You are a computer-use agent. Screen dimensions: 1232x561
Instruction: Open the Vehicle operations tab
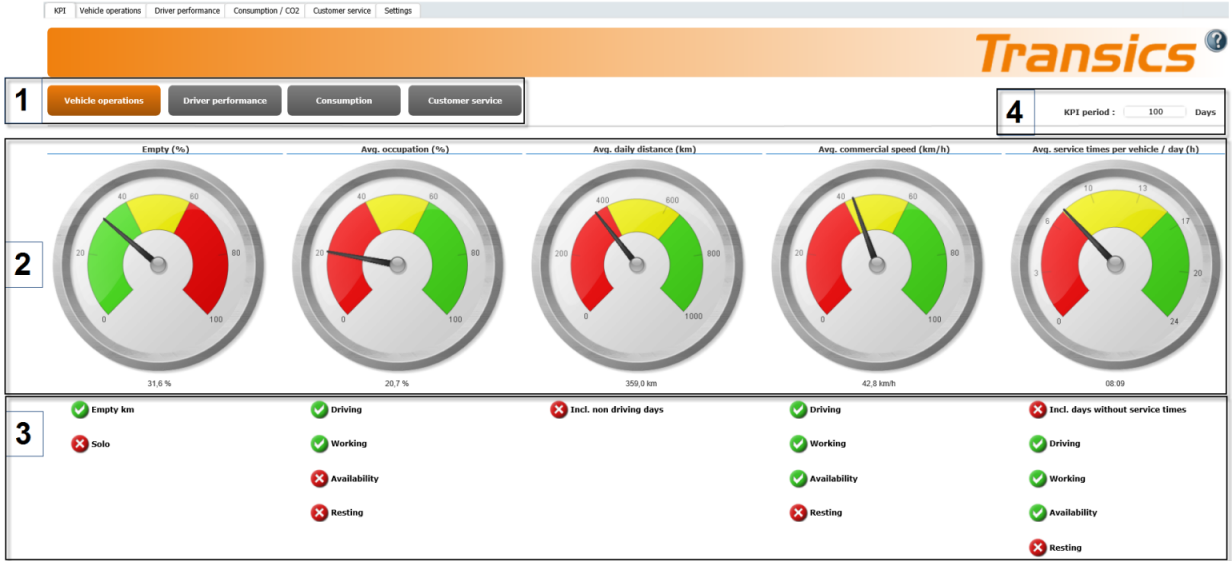pos(110,11)
